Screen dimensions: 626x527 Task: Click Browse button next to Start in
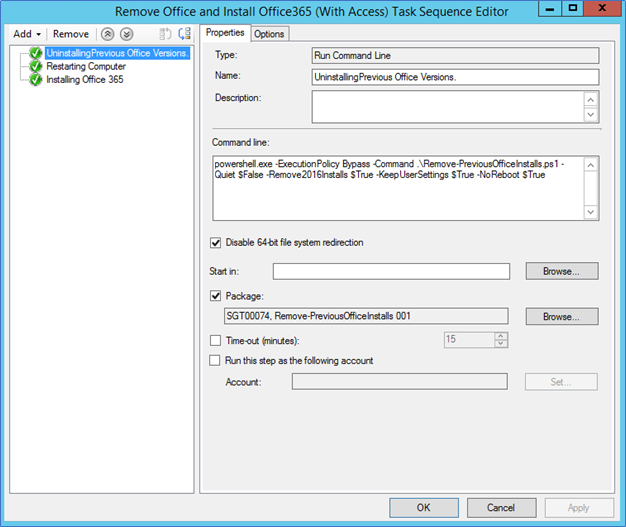(562, 271)
